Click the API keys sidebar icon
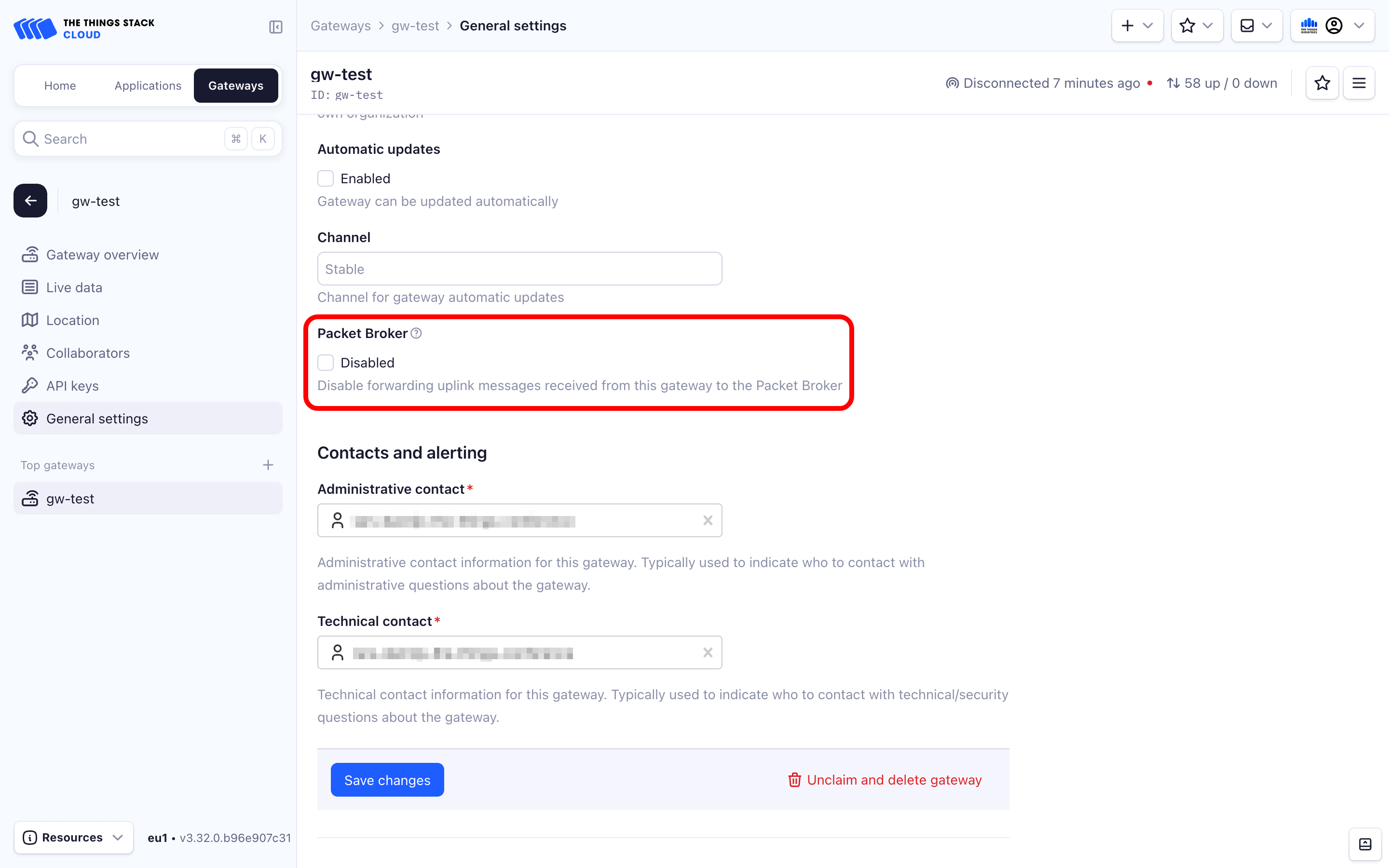This screenshot has height=868, width=1389. point(30,385)
